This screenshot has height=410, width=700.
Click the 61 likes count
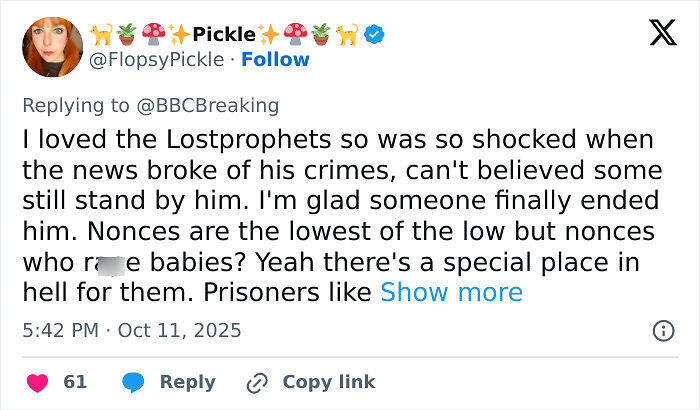(75, 382)
